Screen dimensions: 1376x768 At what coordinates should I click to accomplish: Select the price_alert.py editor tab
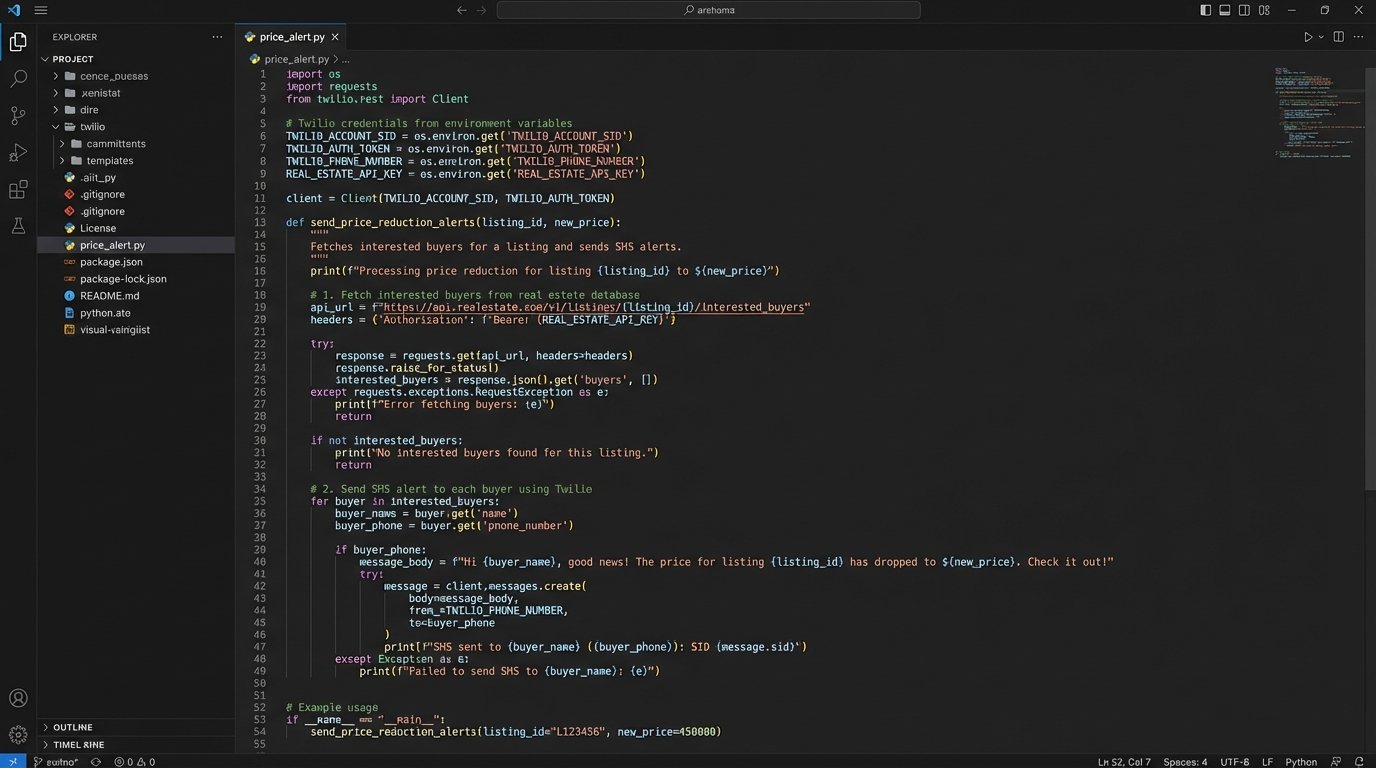291,37
